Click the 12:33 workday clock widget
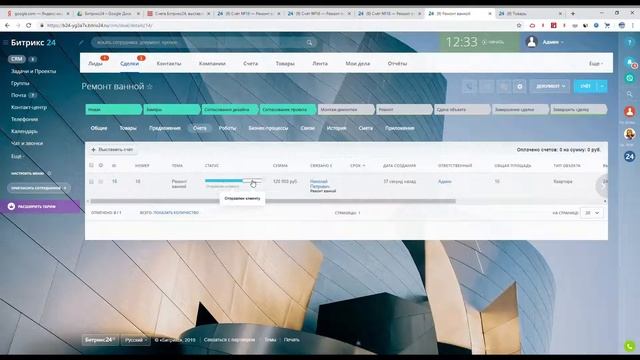Screen dimensions: 640x360 (x=479, y=42)
